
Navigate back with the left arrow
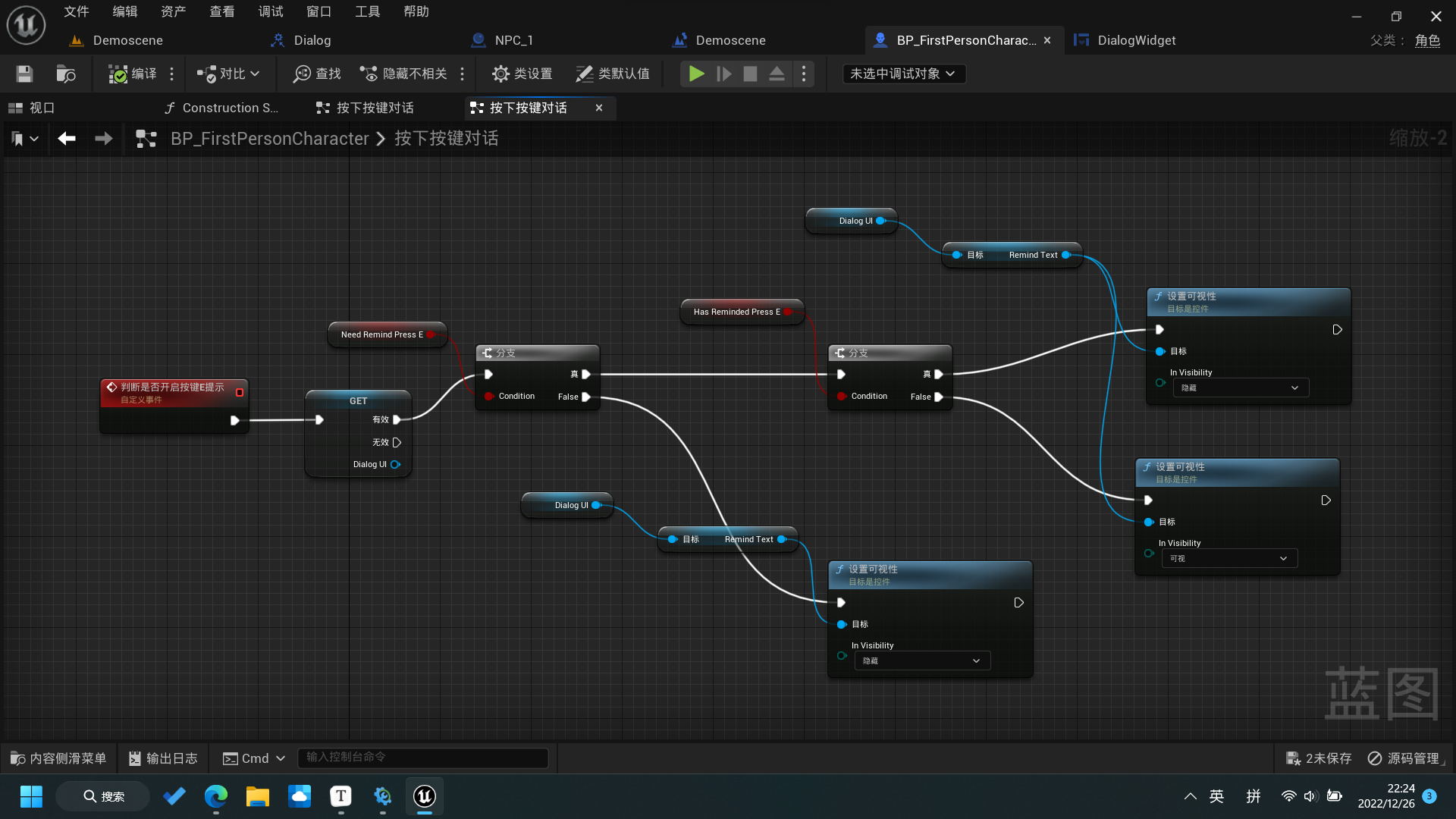coord(67,138)
